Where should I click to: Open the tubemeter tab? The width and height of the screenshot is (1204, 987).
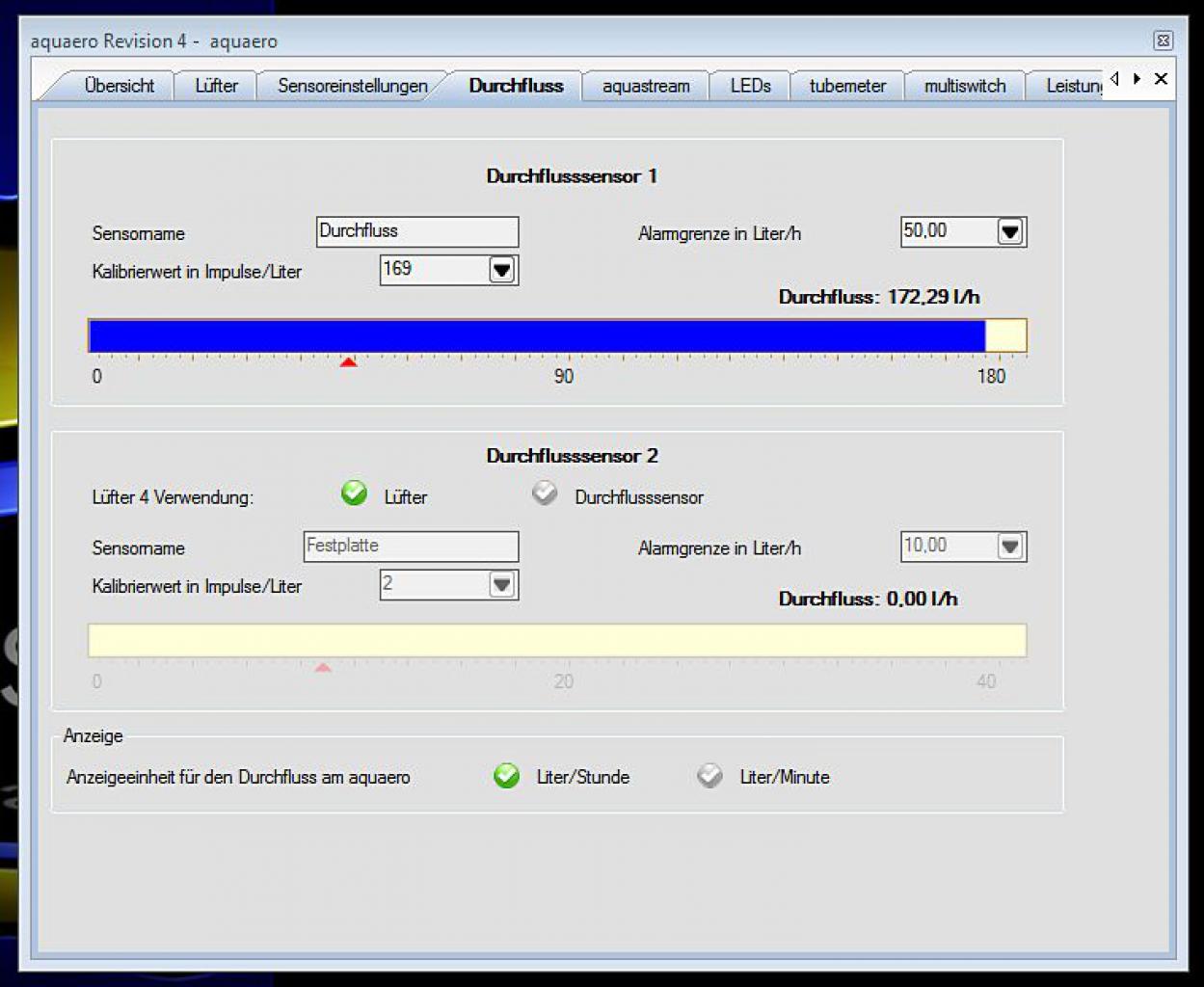click(x=847, y=86)
